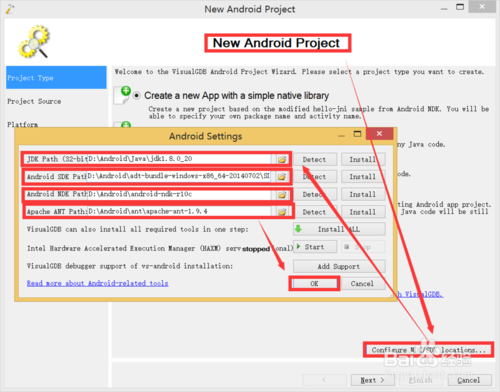The width and height of the screenshot is (500, 392).
Task: Select Create a new App radio button
Action: (137, 96)
